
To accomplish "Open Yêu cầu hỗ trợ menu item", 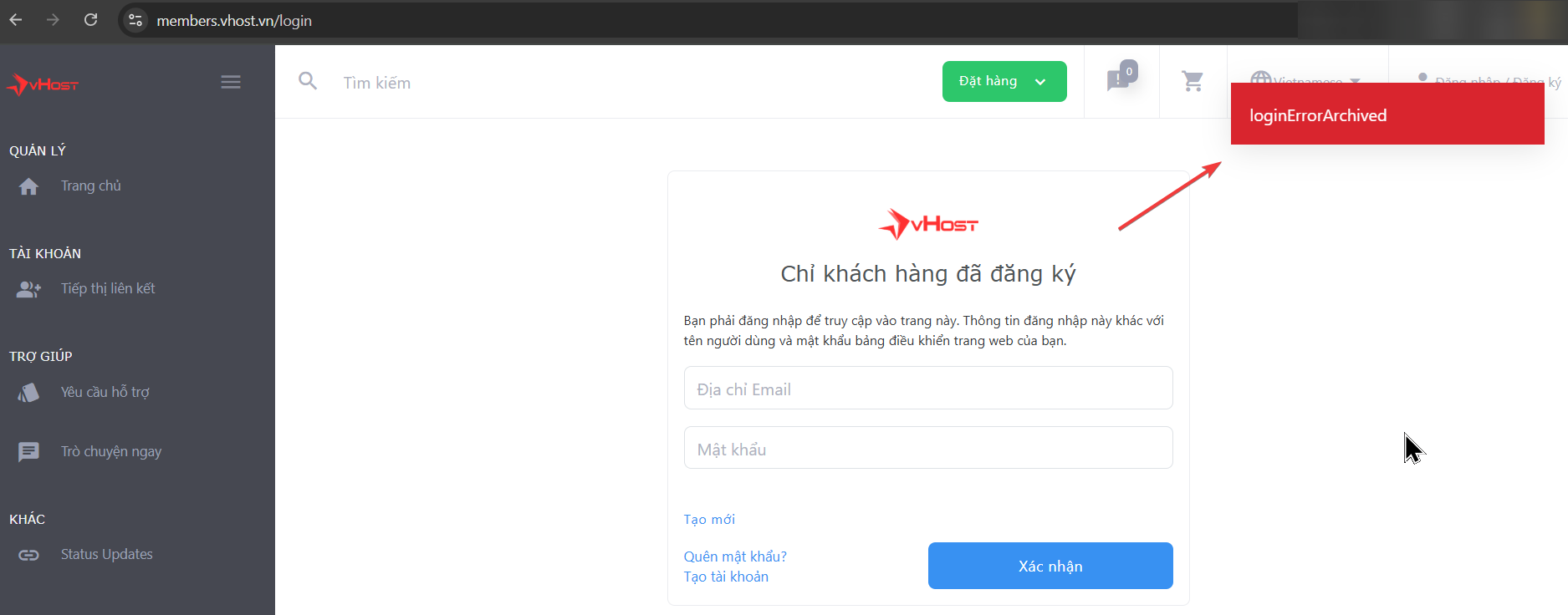I will tap(105, 392).
